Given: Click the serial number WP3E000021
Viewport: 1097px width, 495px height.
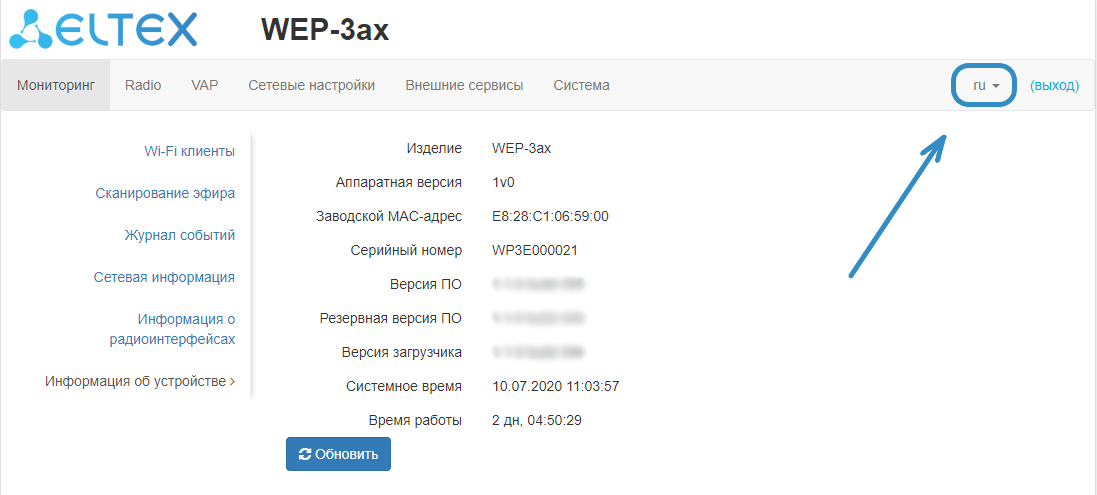Looking at the screenshot, I should click(x=535, y=250).
